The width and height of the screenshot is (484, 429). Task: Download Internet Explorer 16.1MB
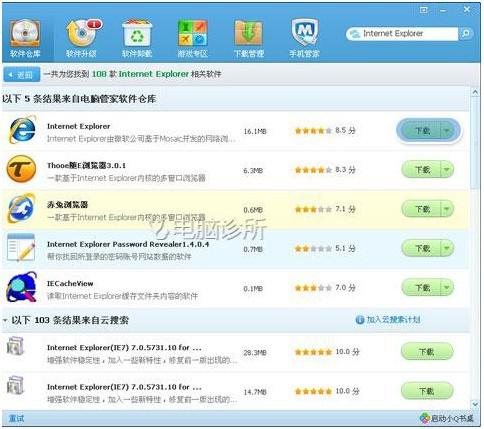coord(421,131)
